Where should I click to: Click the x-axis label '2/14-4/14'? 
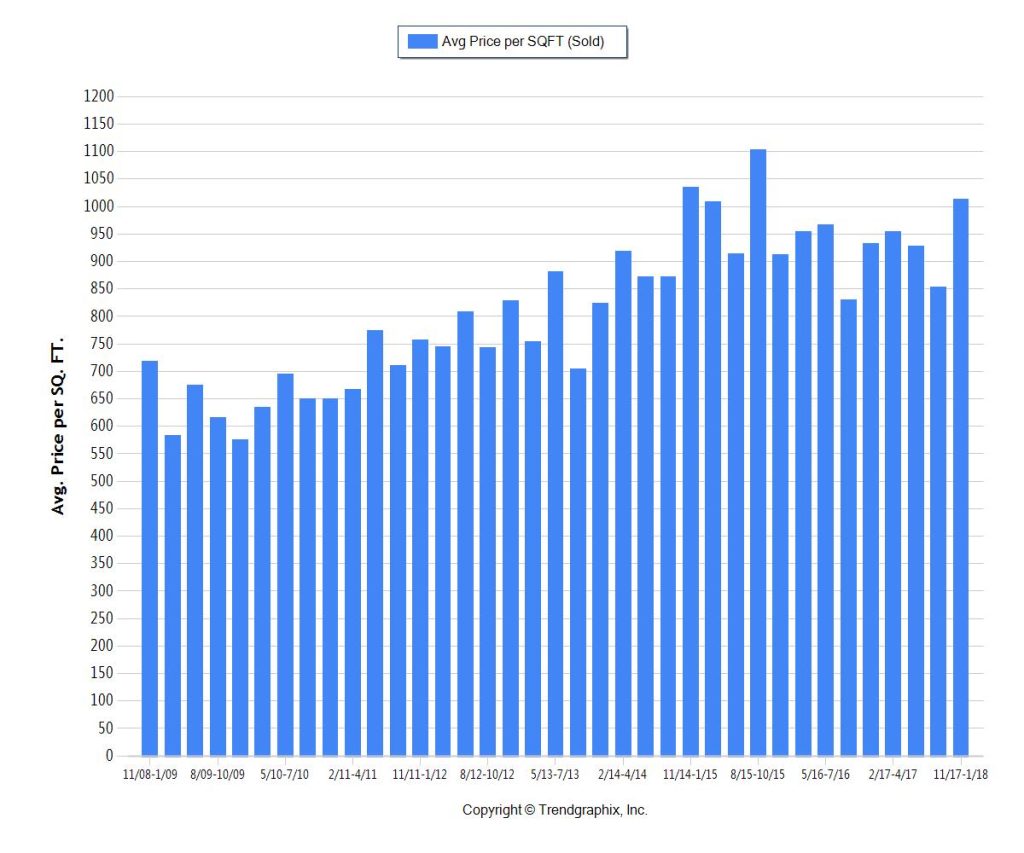click(x=622, y=775)
